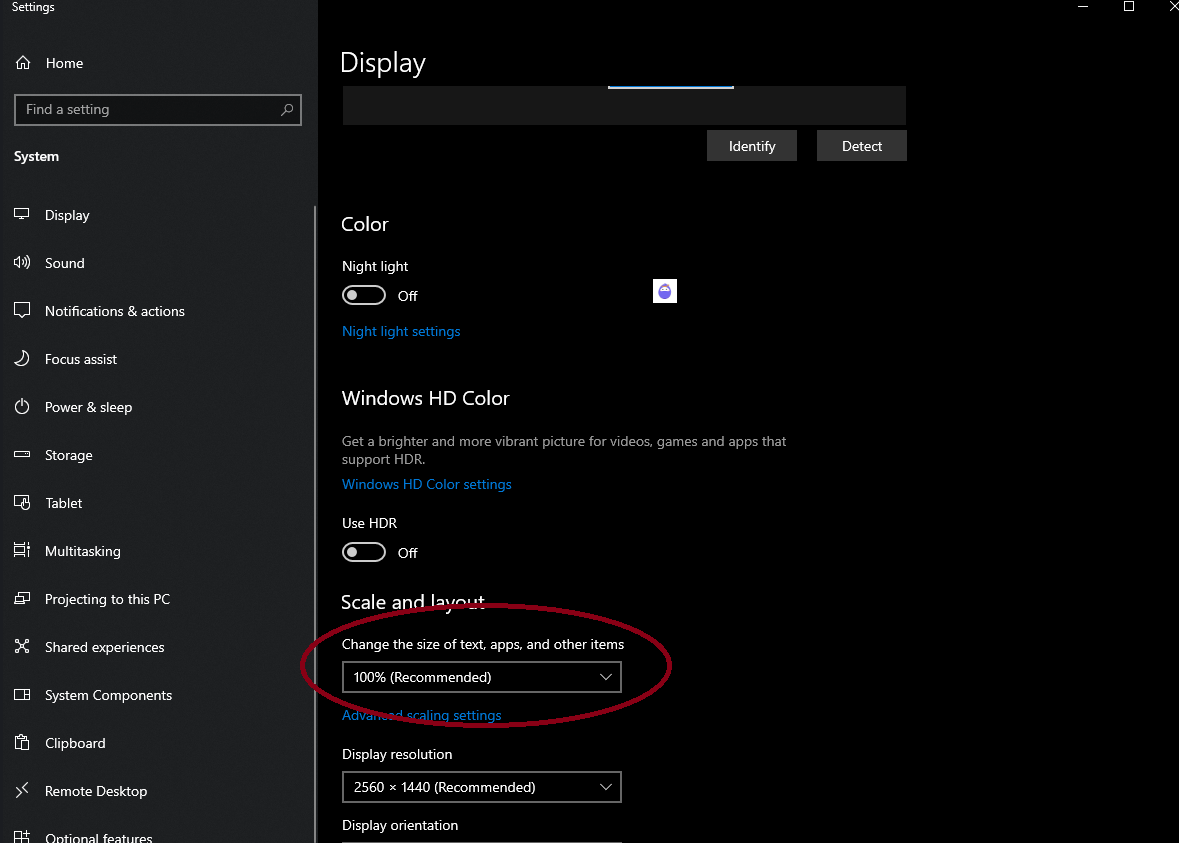Enable the Use HDR toggle
Image resolution: width=1179 pixels, height=843 pixels.
(364, 552)
